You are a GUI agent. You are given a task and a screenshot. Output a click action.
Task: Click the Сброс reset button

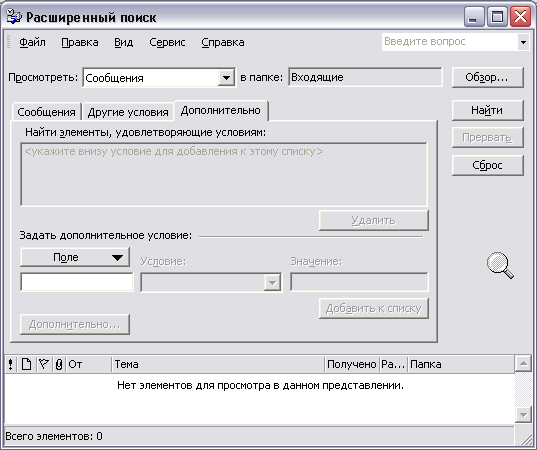(x=487, y=165)
